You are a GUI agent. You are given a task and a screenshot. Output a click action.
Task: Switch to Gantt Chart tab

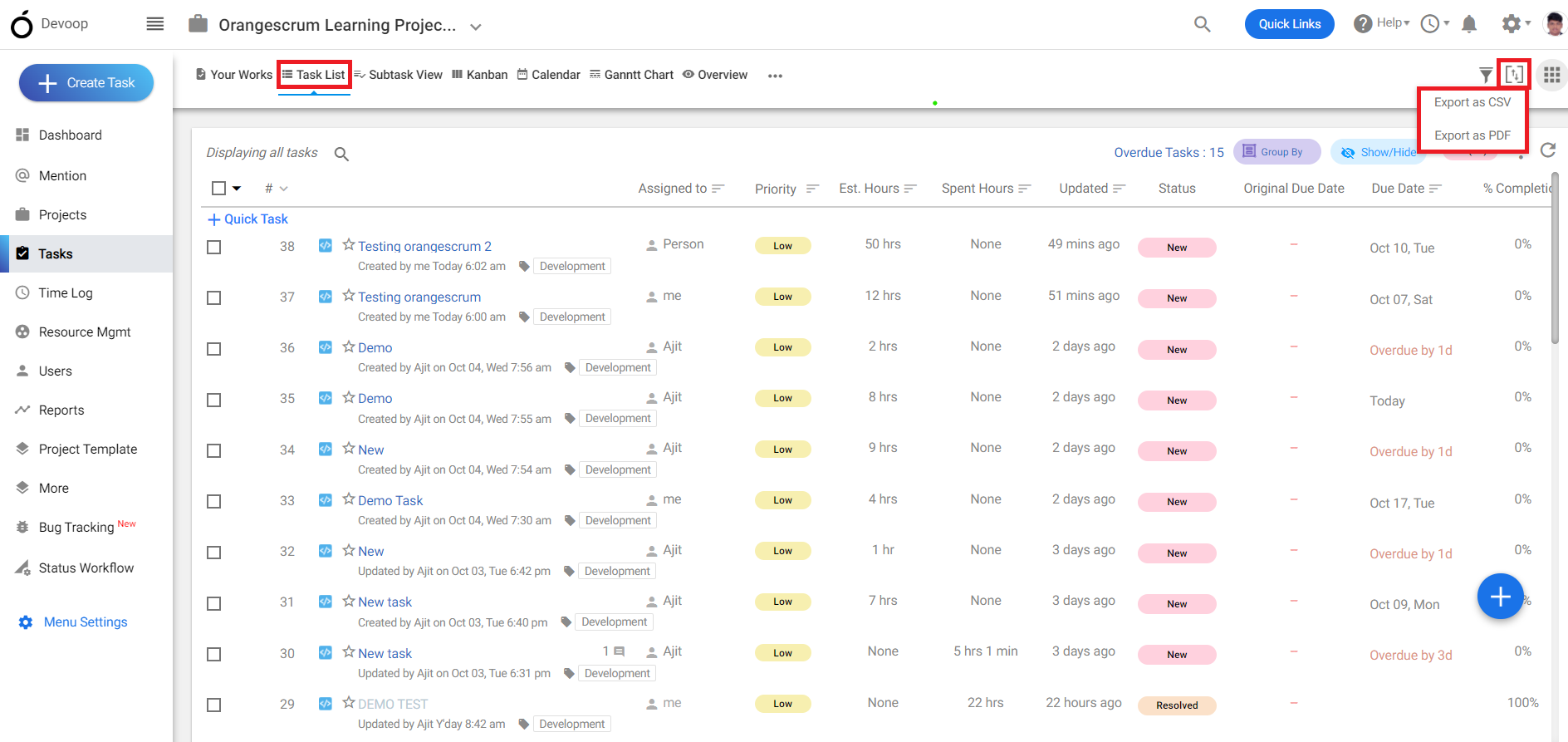pyautogui.click(x=631, y=75)
